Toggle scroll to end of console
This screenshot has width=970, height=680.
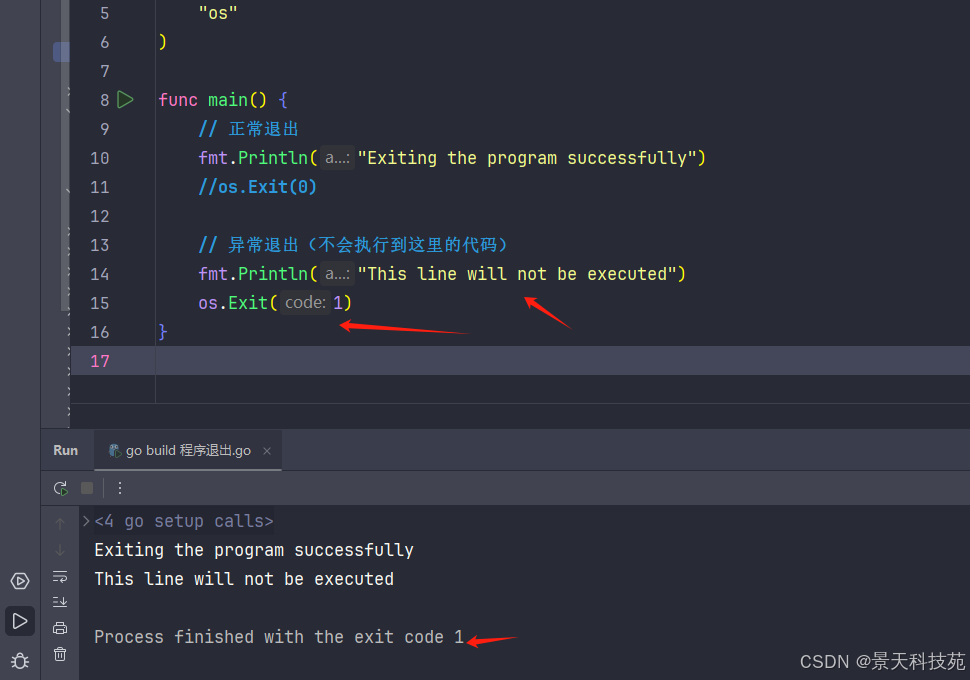coord(60,602)
